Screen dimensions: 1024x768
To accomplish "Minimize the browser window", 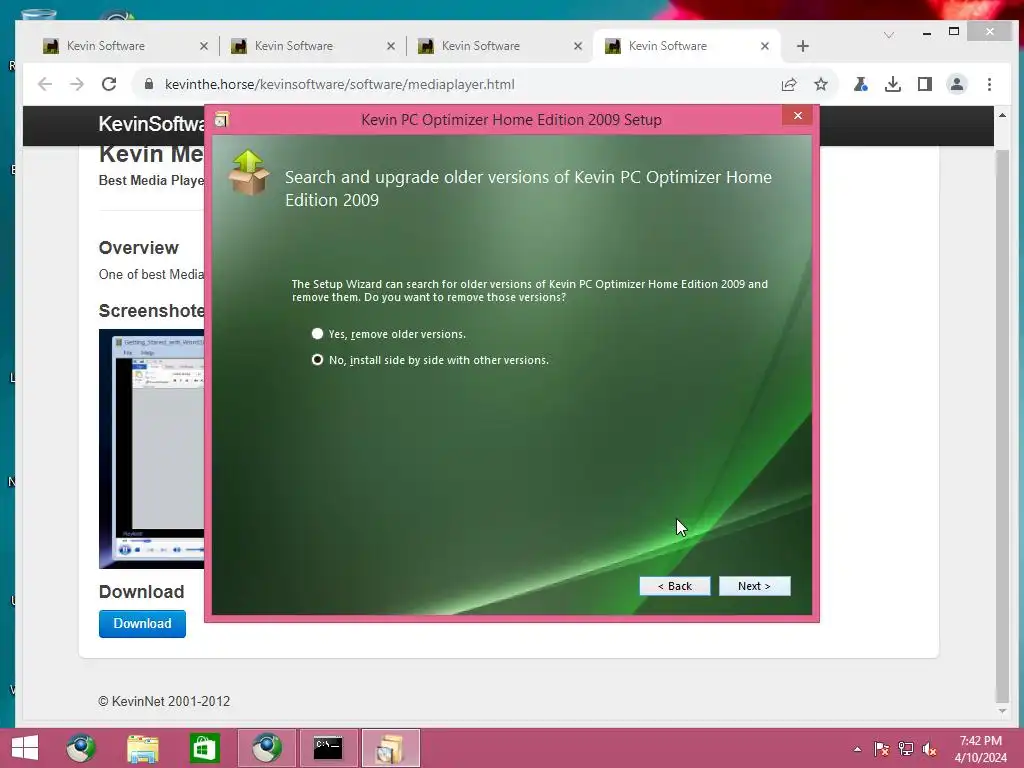I will tap(927, 32).
